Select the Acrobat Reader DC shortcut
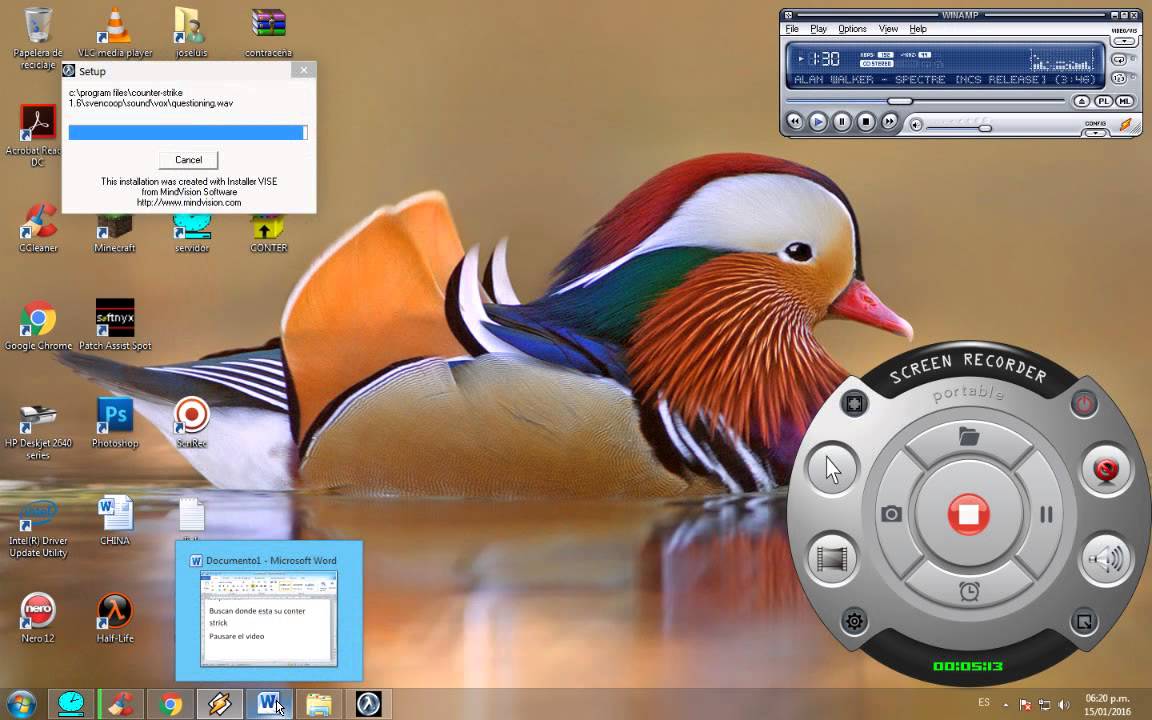The image size is (1152, 720). [x=37, y=135]
